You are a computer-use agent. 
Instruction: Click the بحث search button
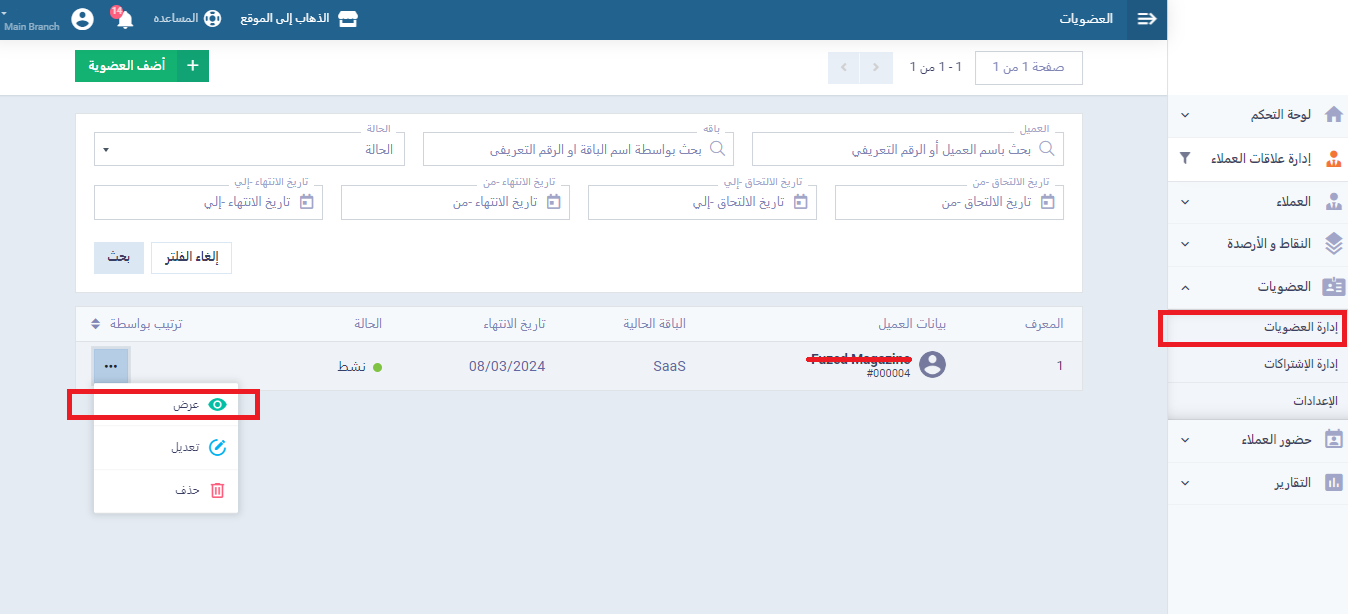pos(119,257)
